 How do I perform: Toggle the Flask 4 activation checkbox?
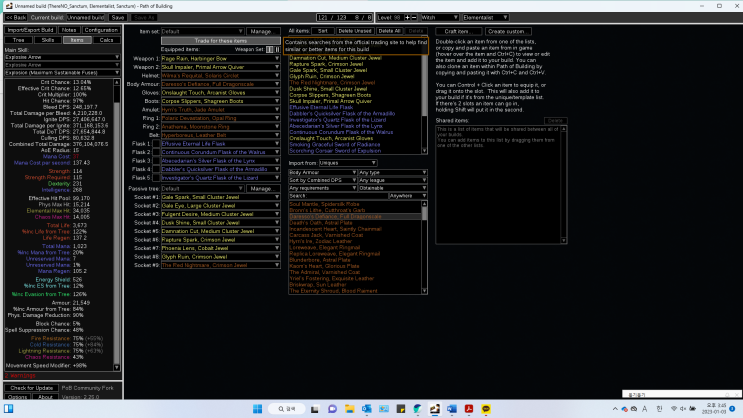click(x=155, y=169)
